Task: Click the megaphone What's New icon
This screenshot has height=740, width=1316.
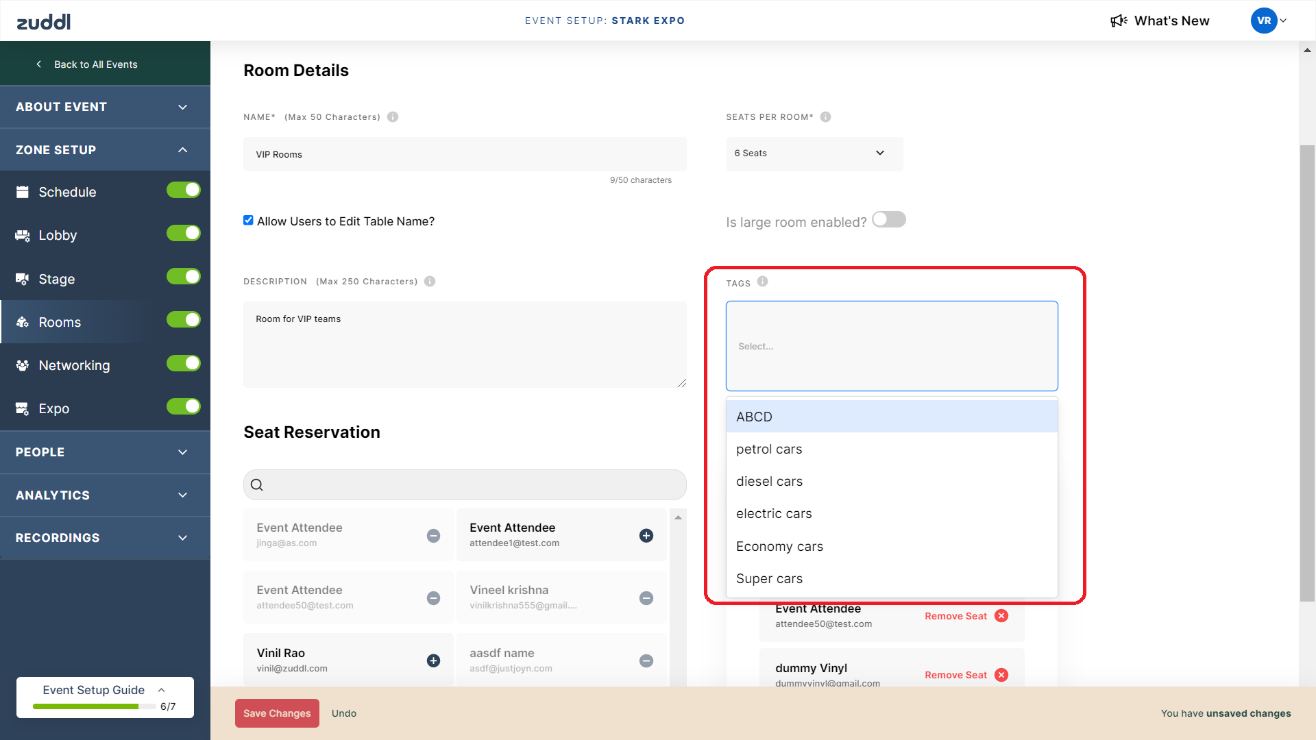Action: click(1119, 21)
